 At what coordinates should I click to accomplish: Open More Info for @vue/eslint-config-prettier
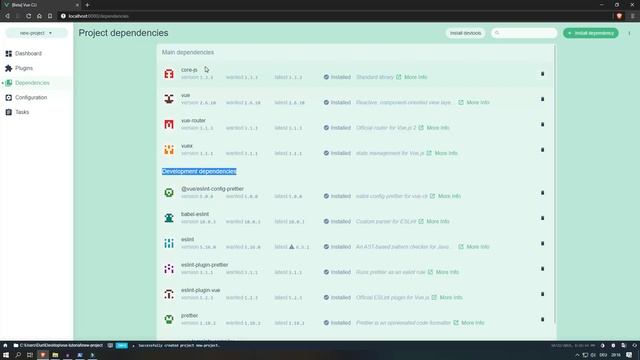coord(445,196)
